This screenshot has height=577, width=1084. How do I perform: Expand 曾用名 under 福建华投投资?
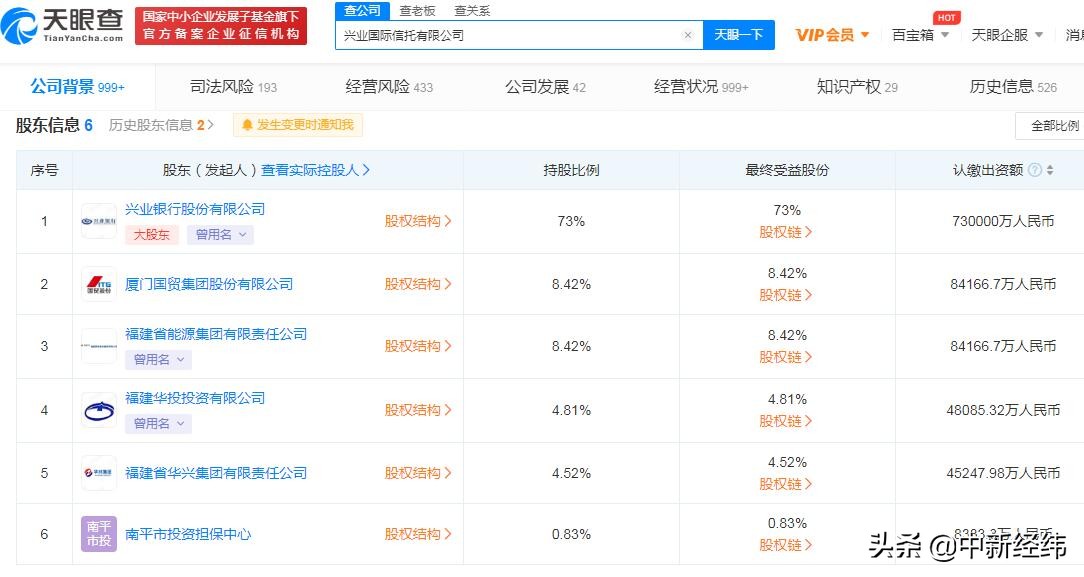(x=158, y=424)
